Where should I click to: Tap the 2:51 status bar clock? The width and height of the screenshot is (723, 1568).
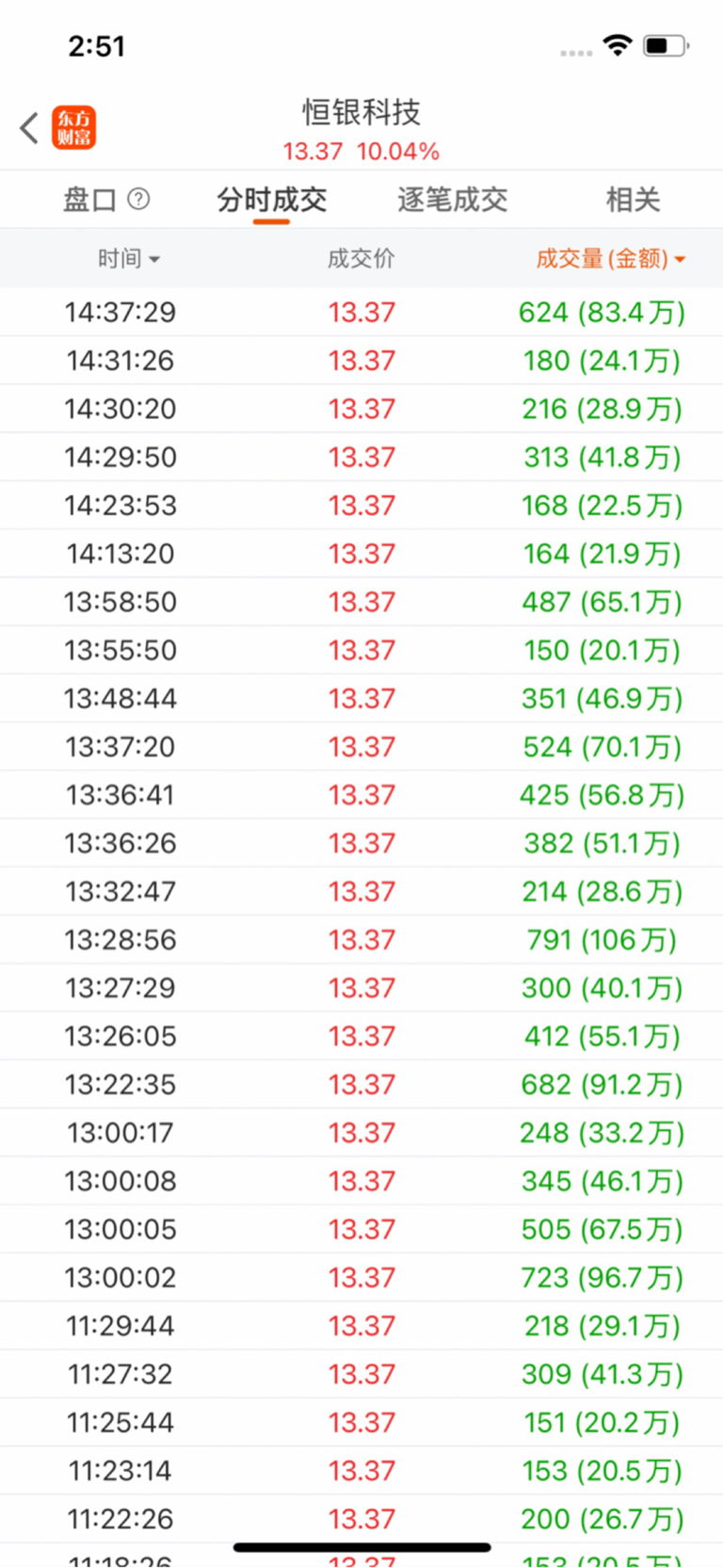[96, 46]
